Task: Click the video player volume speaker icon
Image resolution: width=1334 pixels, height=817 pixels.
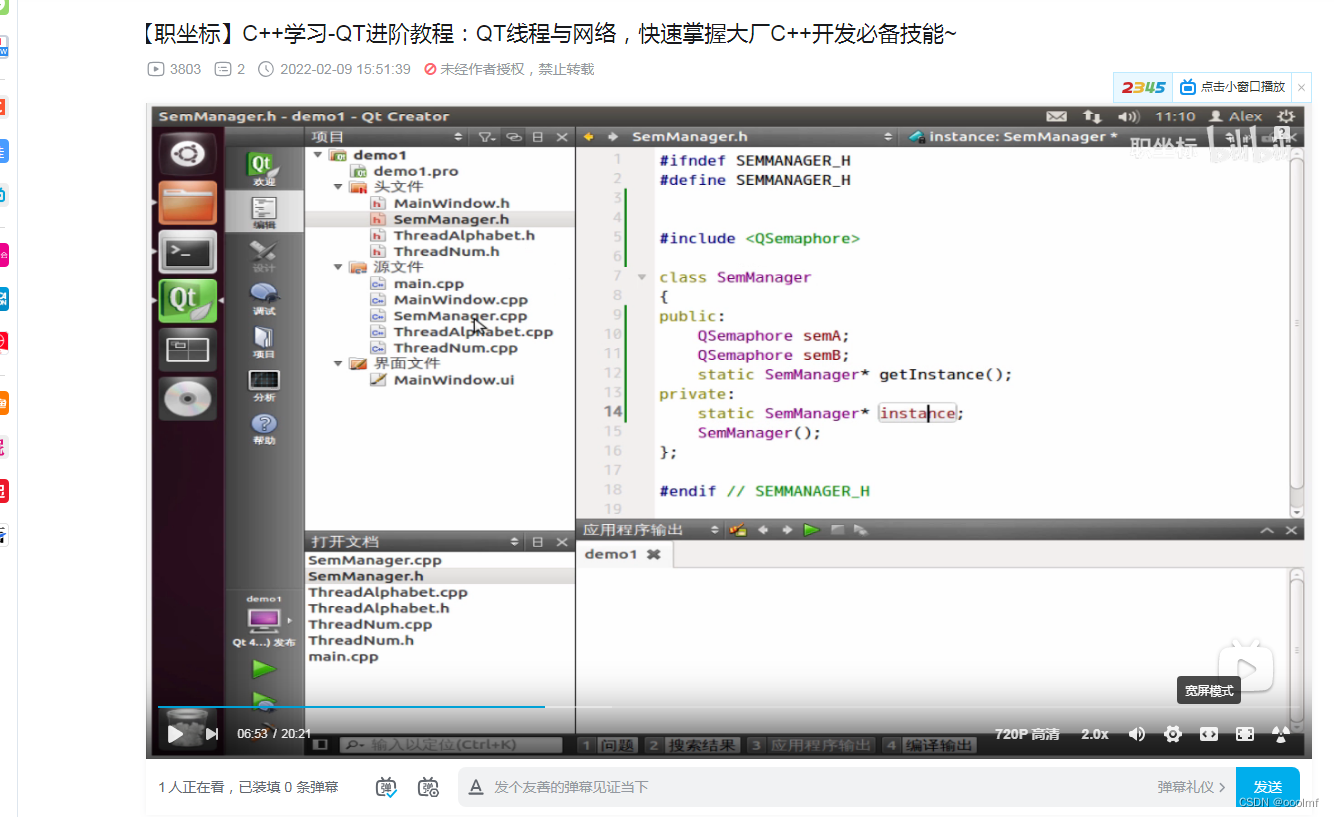Action: [x=1137, y=734]
